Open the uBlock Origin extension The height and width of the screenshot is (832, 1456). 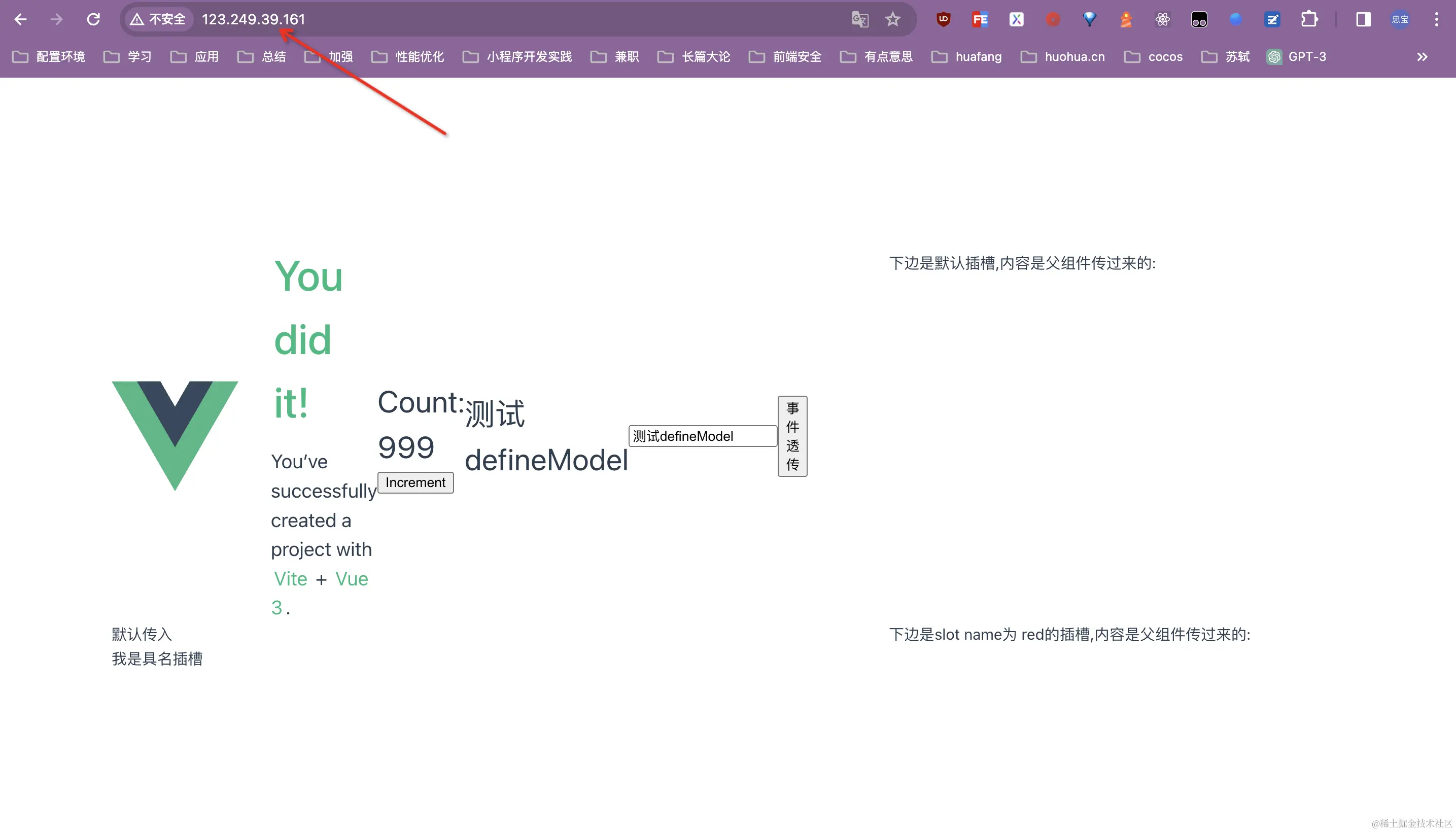tap(944, 19)
